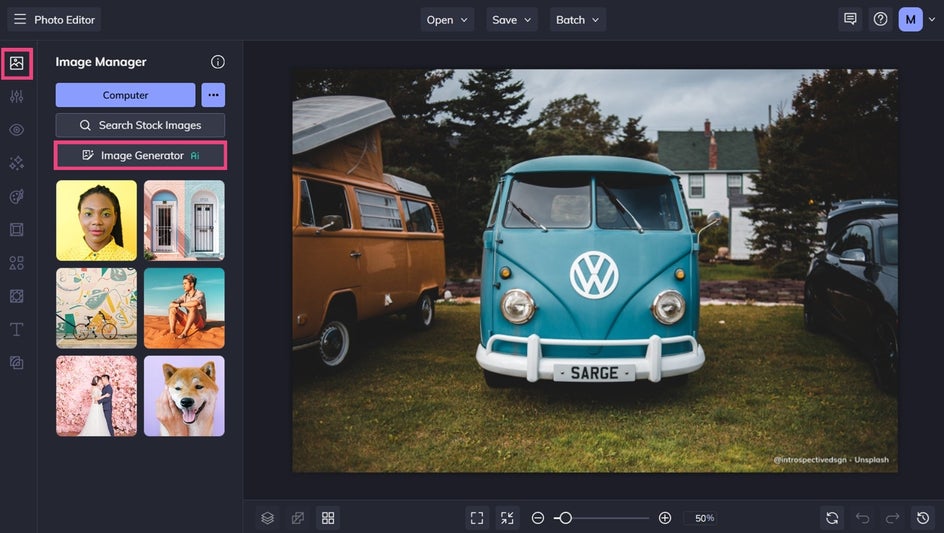
Task: Open the Overlays sidebar icon
Action: pyautogui.click(x=17, y=296)
